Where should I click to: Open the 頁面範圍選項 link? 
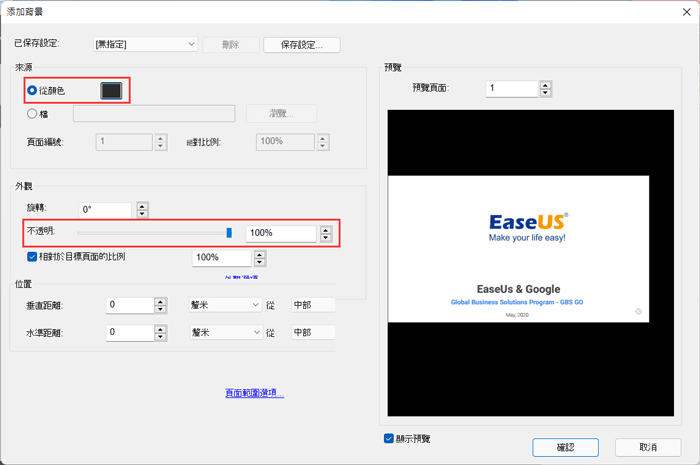(x=254, y=393)
